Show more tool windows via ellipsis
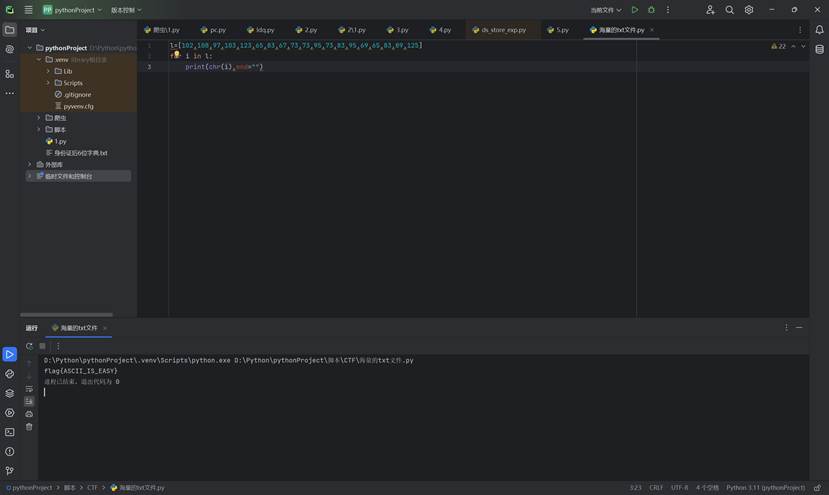Screen dimensions: 829x495 [10, 93]
